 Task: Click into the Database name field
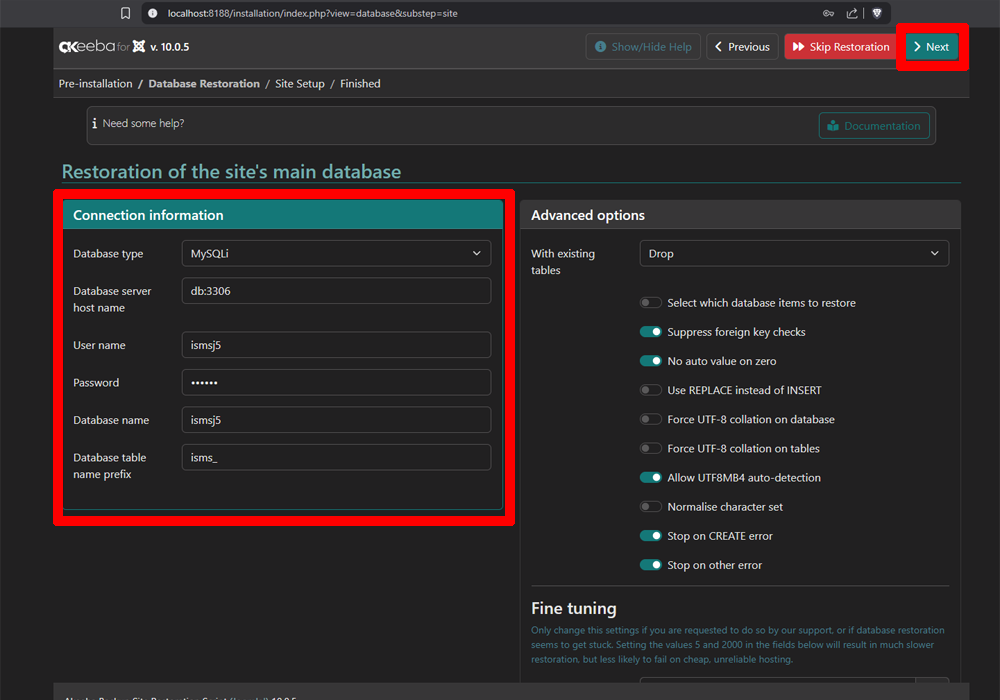click(336, 420)
